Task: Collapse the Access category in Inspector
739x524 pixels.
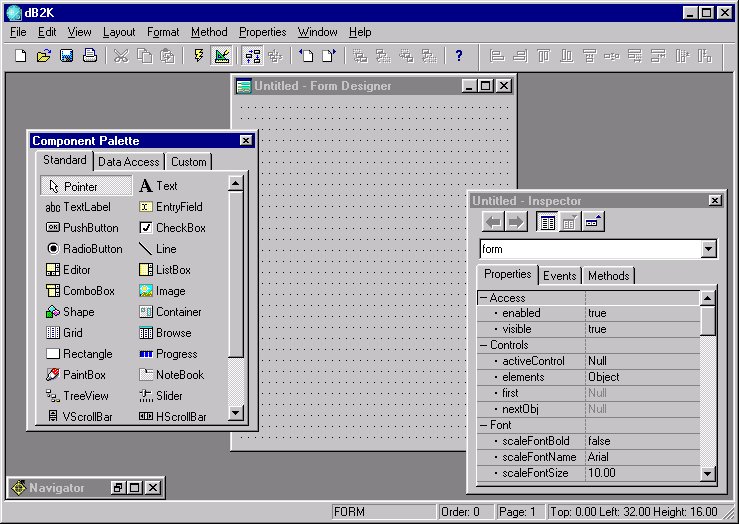Action: [484, 298]
